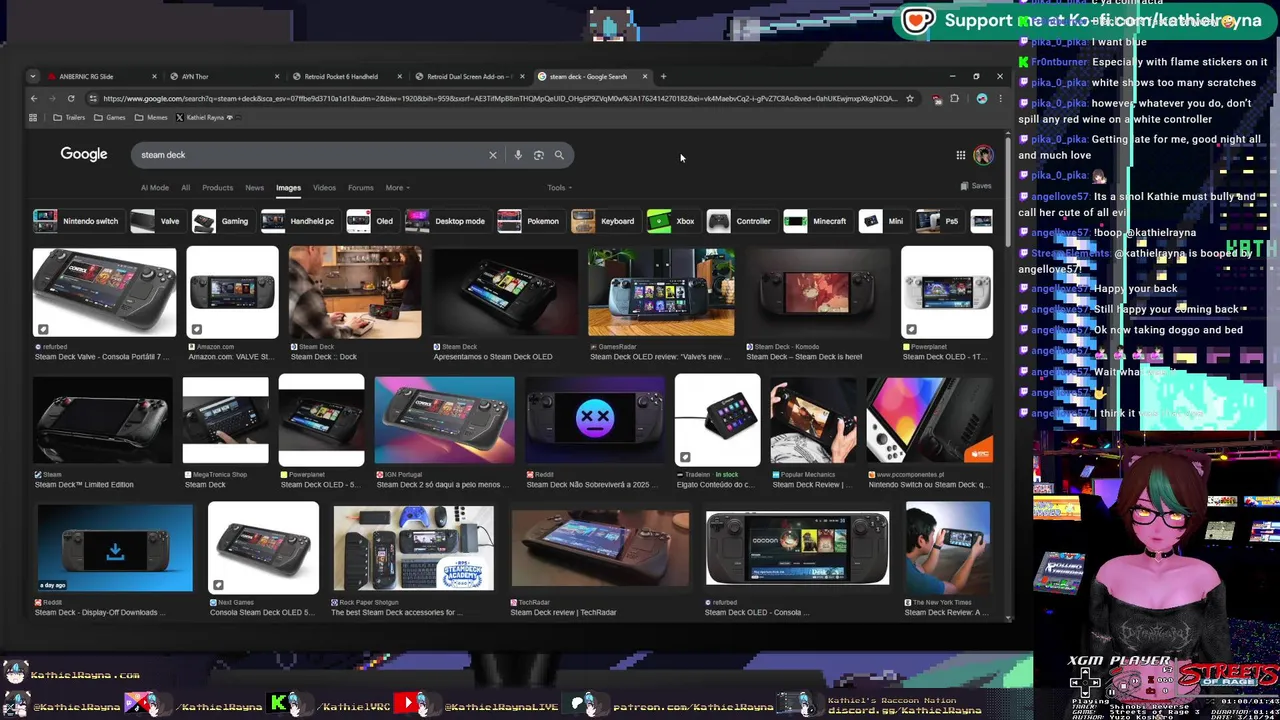Screen dimensions: 1280x720
Task: Open Rock Paper Shotgun accessories image
Action: (x=413, y=548)
